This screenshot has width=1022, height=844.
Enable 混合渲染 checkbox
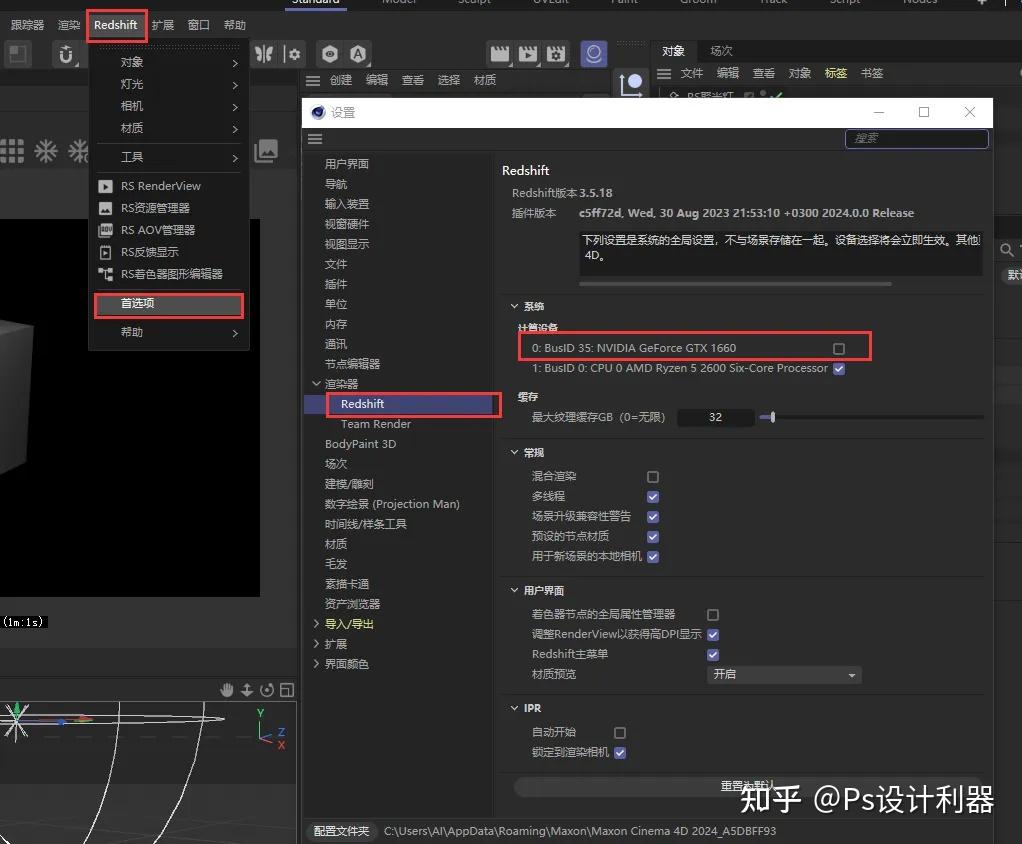click(652, 476)
